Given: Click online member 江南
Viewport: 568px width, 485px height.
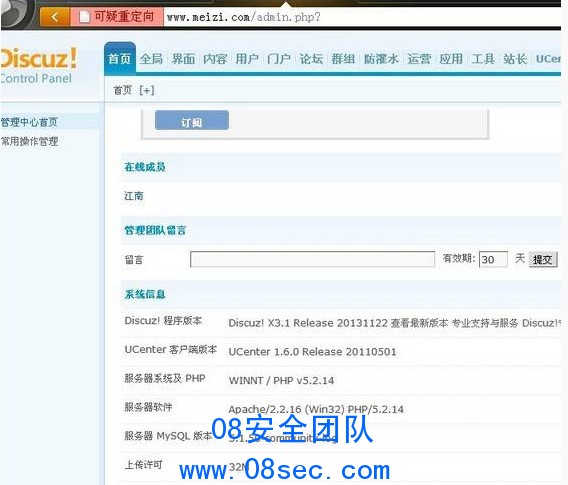Looking at the screenshot, I should [134, 196].
